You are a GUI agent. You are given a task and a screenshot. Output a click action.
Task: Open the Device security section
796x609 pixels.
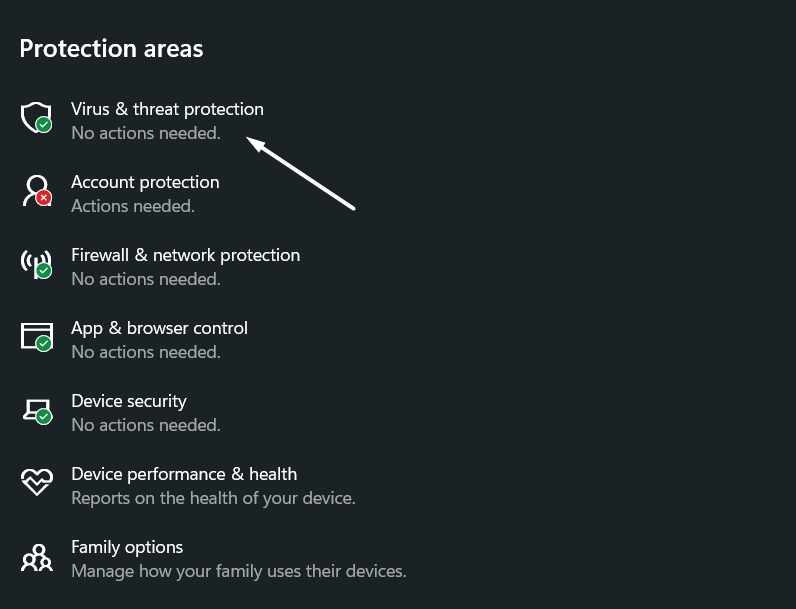(129, 401)
